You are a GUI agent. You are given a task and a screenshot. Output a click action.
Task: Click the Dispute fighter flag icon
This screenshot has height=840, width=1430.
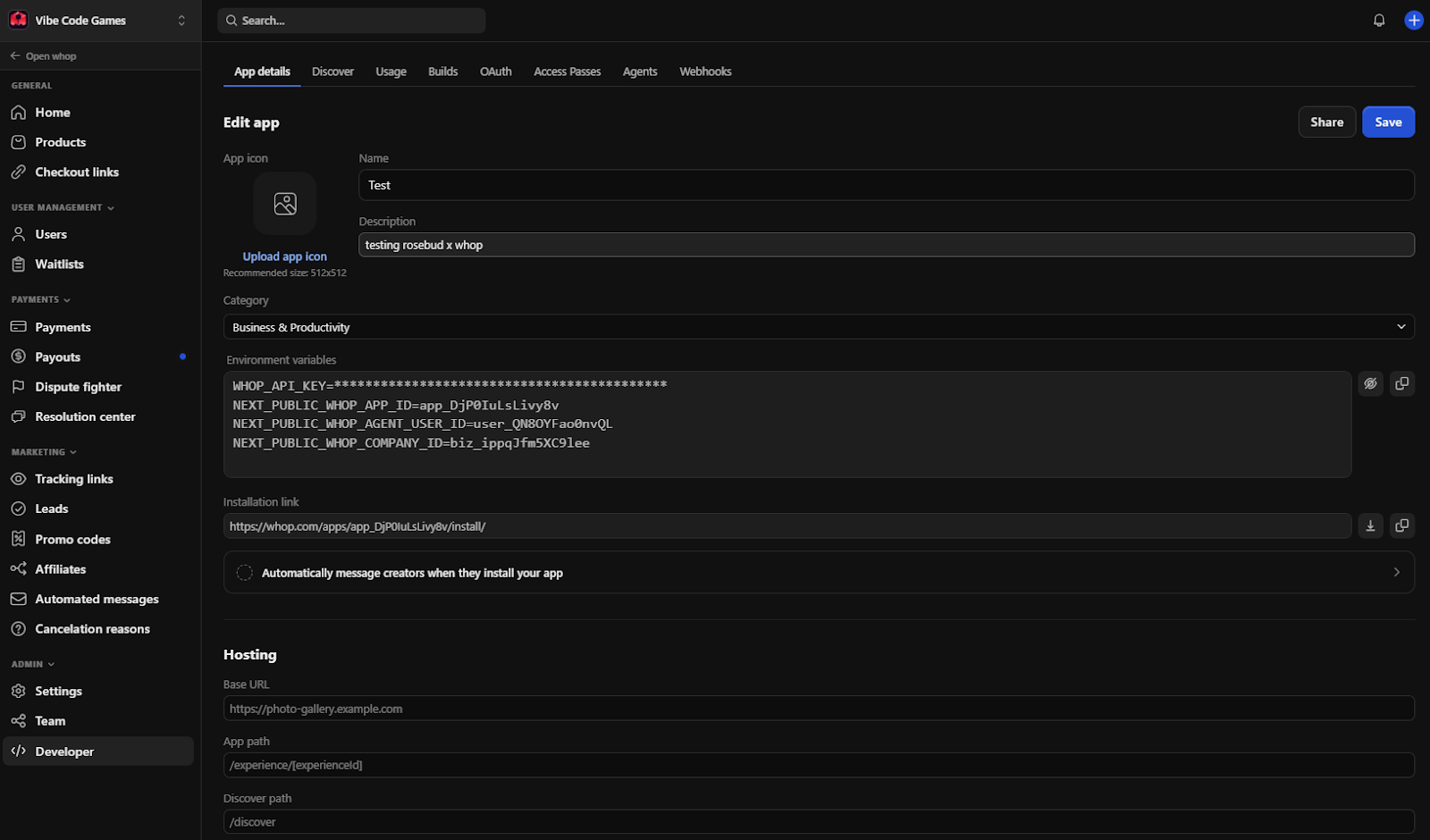[x=18, y=386]
